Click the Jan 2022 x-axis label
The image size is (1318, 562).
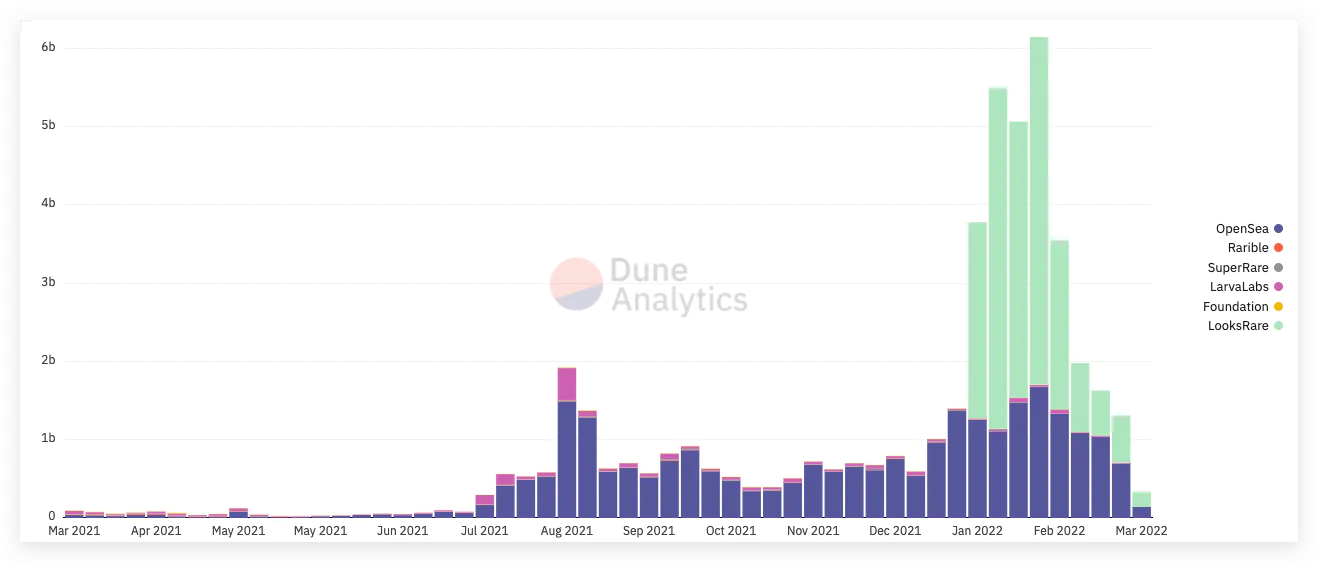click(977, 531)
